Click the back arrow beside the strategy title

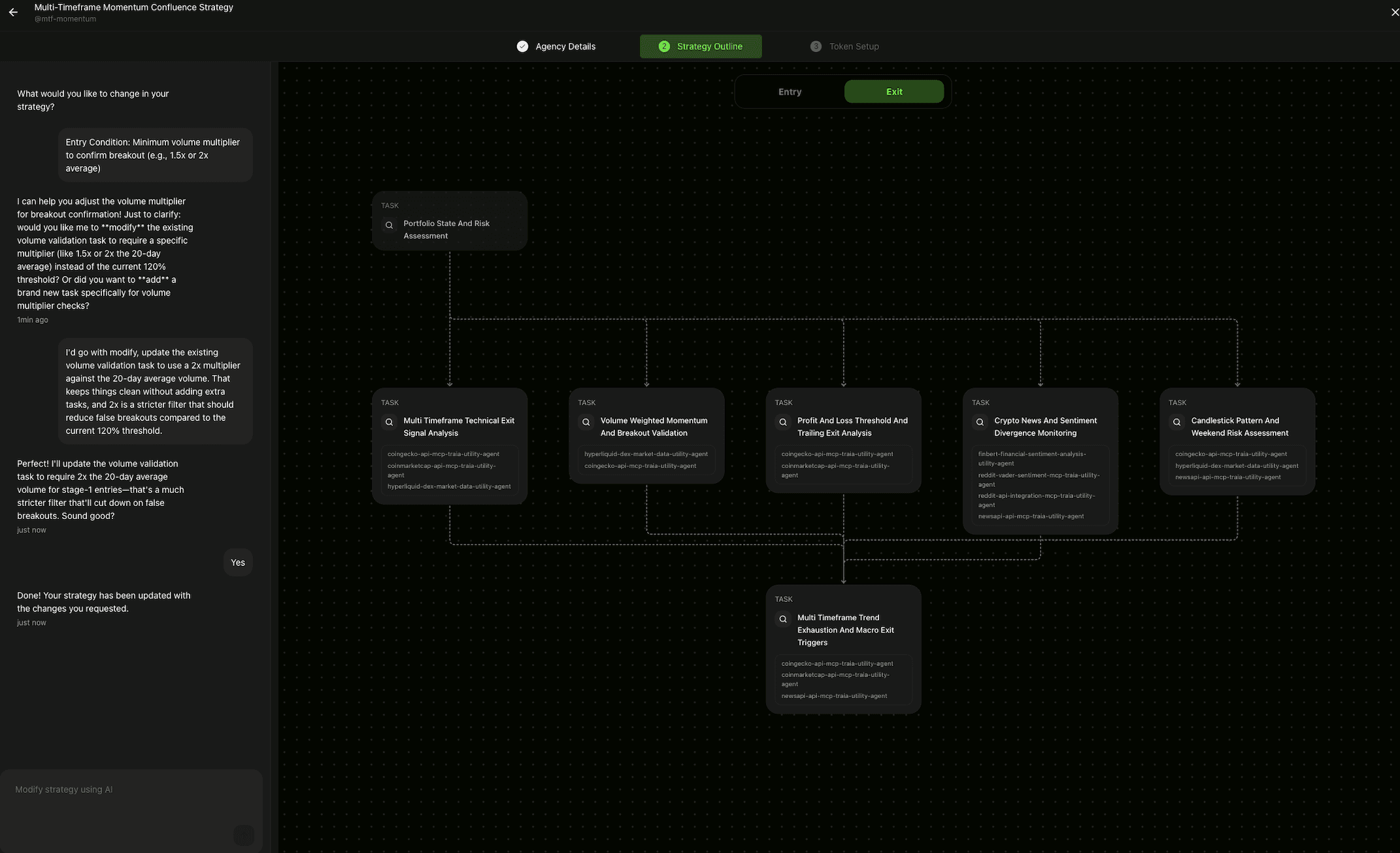[x=13, y=12]
